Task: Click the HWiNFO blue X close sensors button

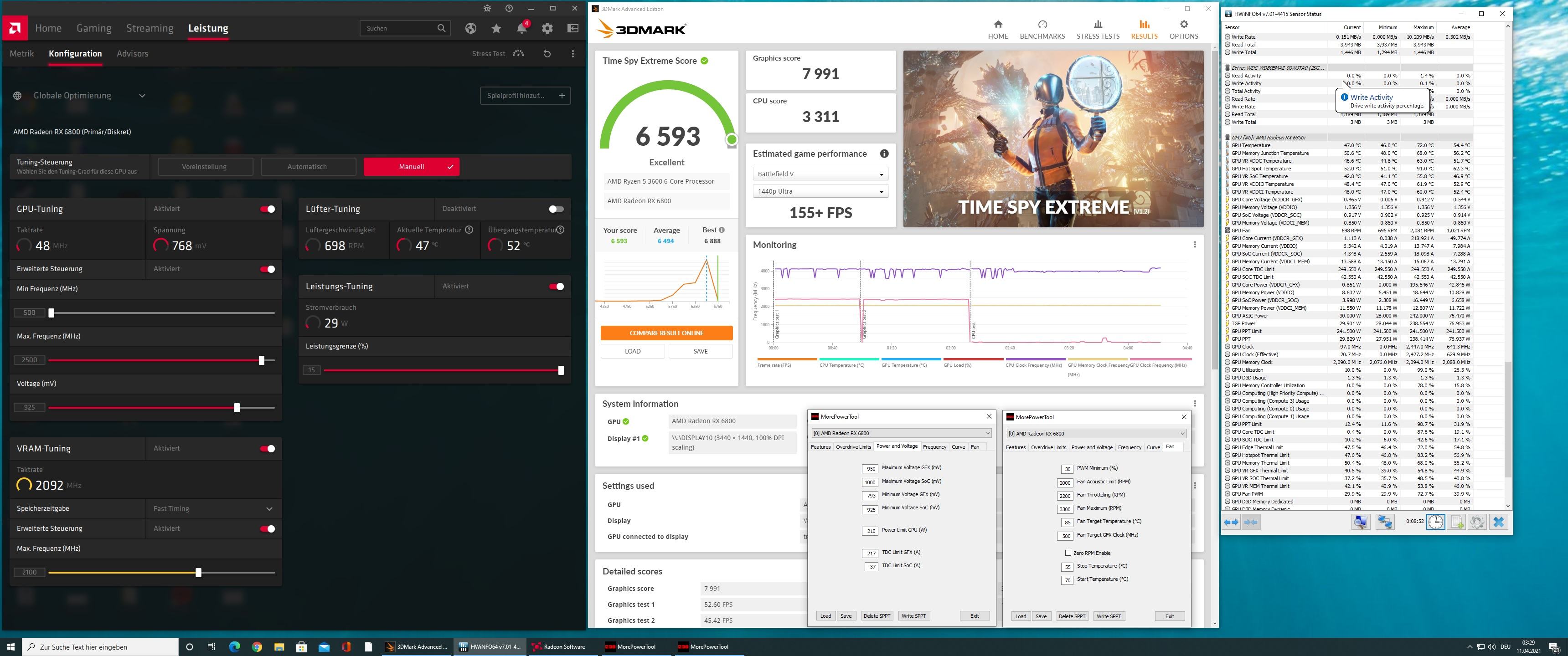Action: coord(1499,522)
